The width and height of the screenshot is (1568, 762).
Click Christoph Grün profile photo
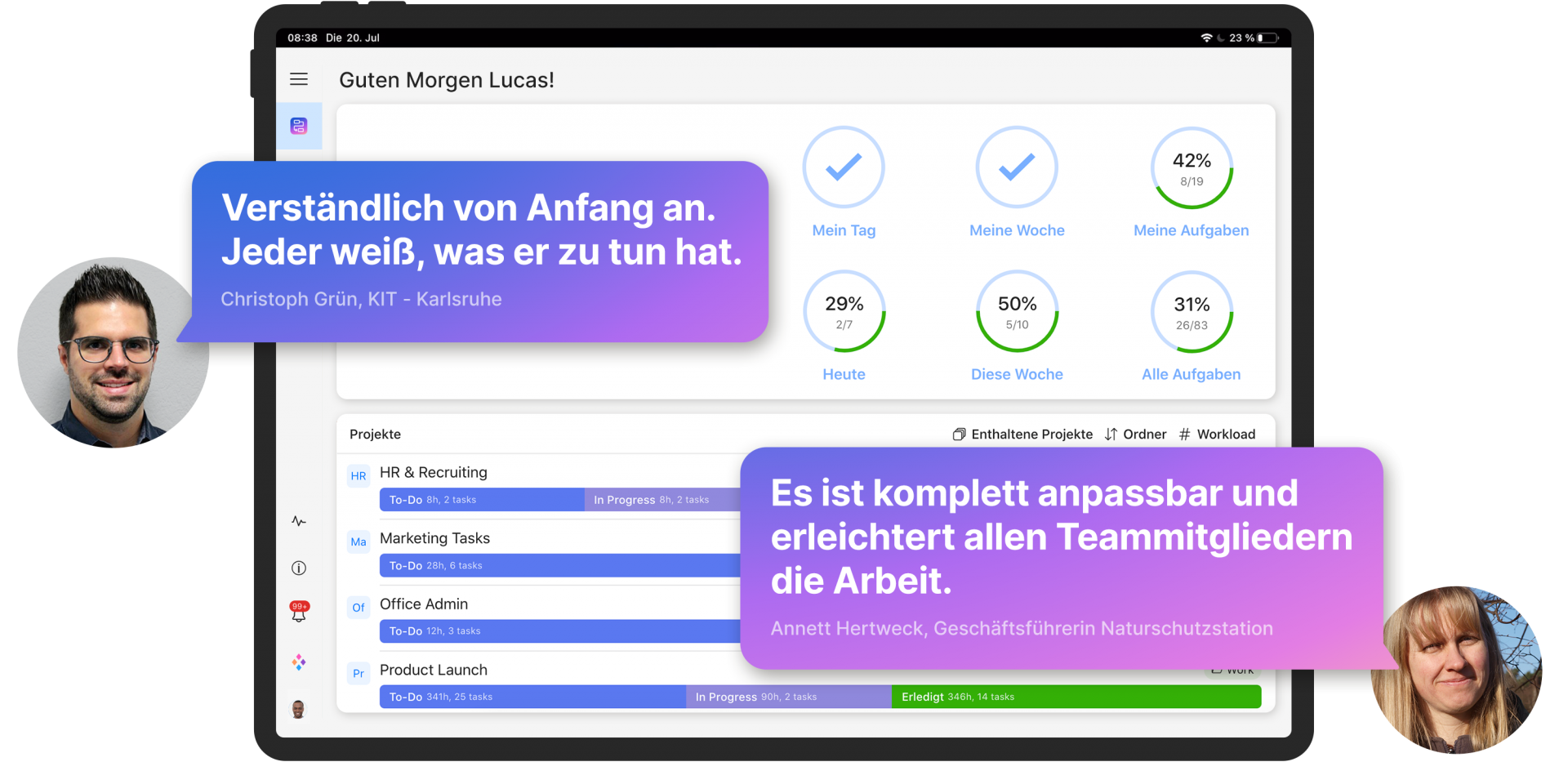(114, 353)
